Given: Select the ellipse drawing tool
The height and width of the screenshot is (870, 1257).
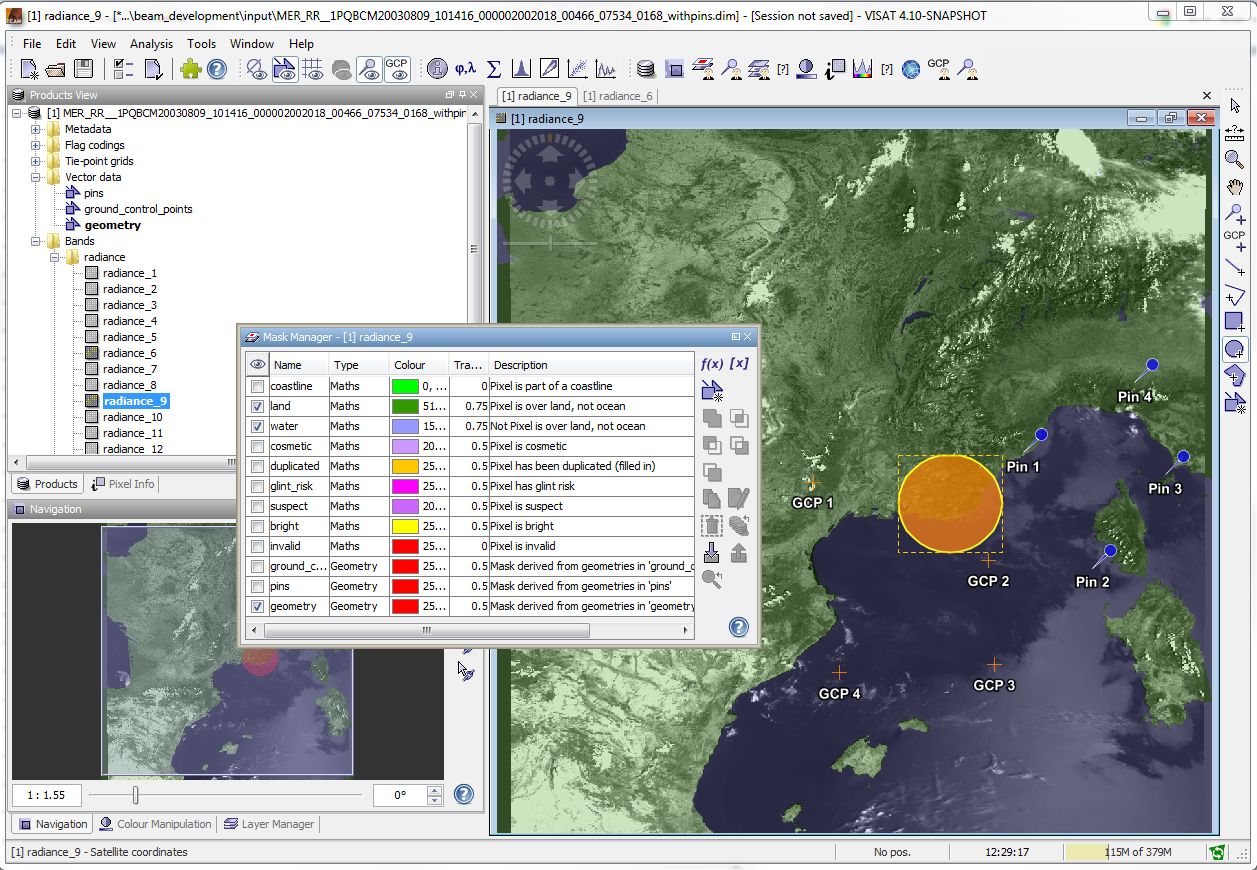Looking at the screenshot, I should coord(1235,349).
